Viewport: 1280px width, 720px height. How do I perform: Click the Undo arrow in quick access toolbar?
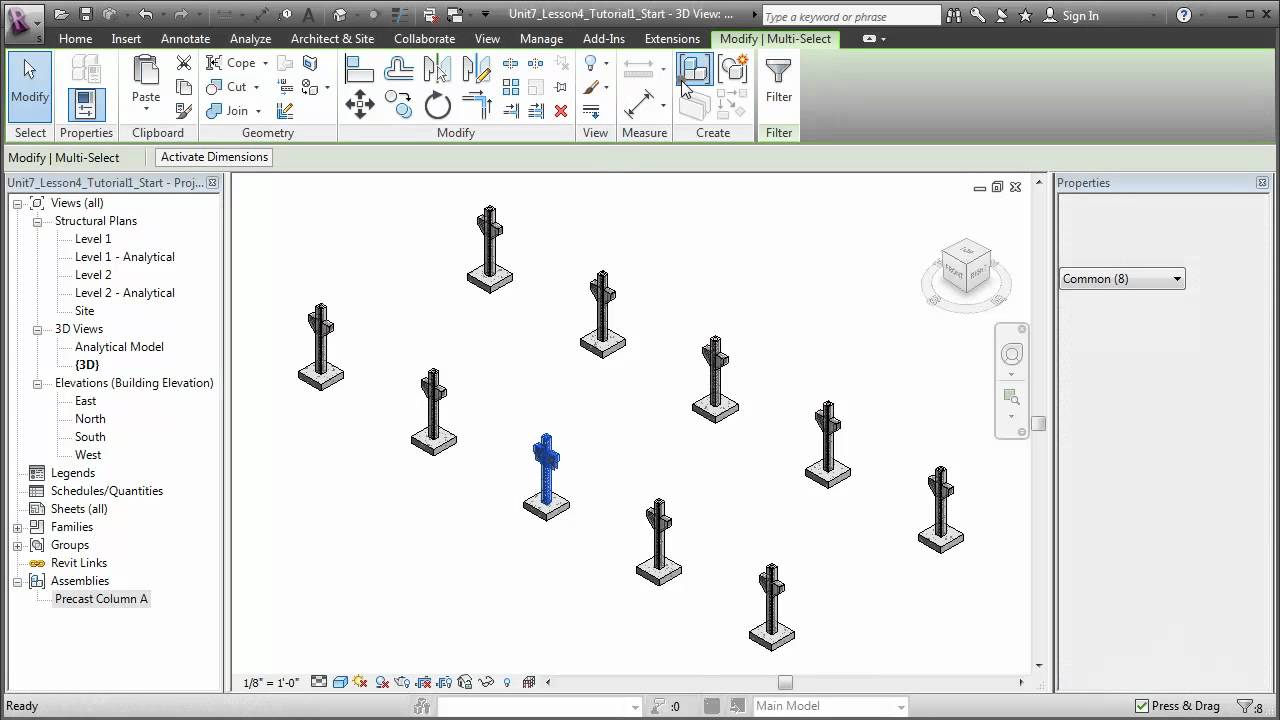click(146, 14)
